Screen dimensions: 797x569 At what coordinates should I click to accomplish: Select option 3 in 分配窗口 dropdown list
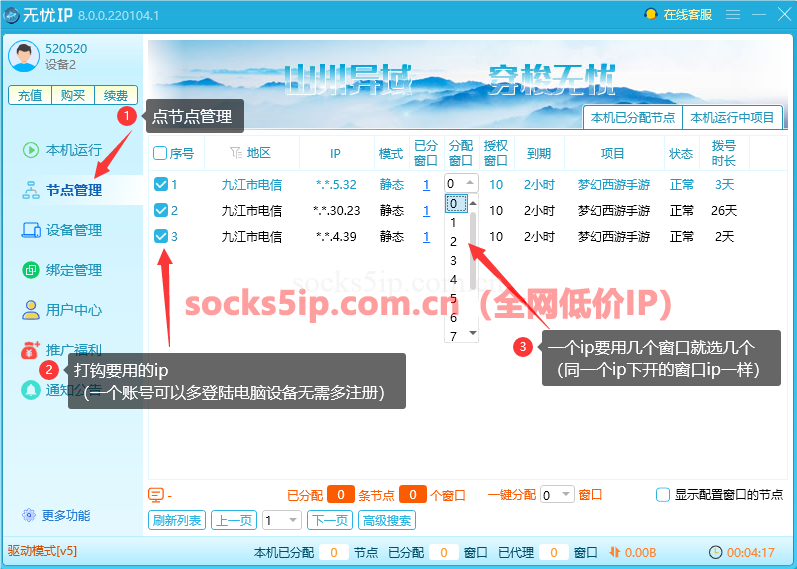coord(453,260)
